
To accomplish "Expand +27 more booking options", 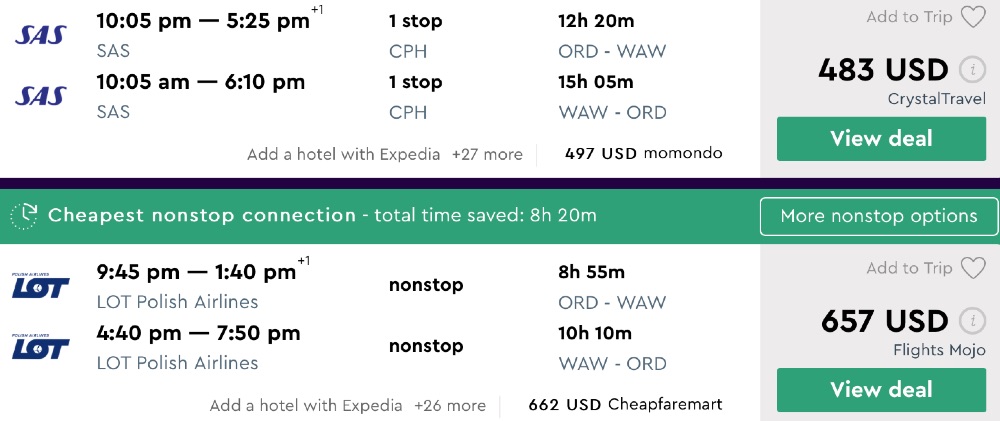I will click(x=487, y=154).
